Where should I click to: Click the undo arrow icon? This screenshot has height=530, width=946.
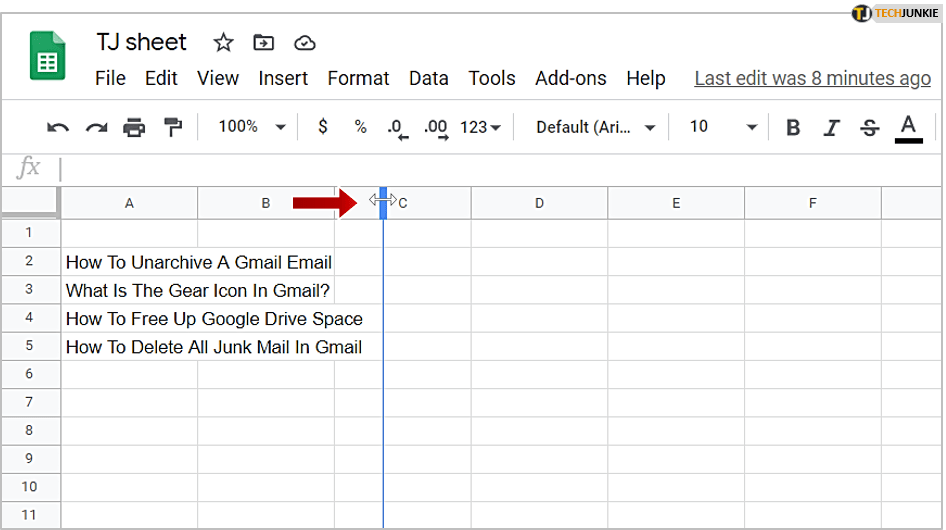tap(58, 127)
